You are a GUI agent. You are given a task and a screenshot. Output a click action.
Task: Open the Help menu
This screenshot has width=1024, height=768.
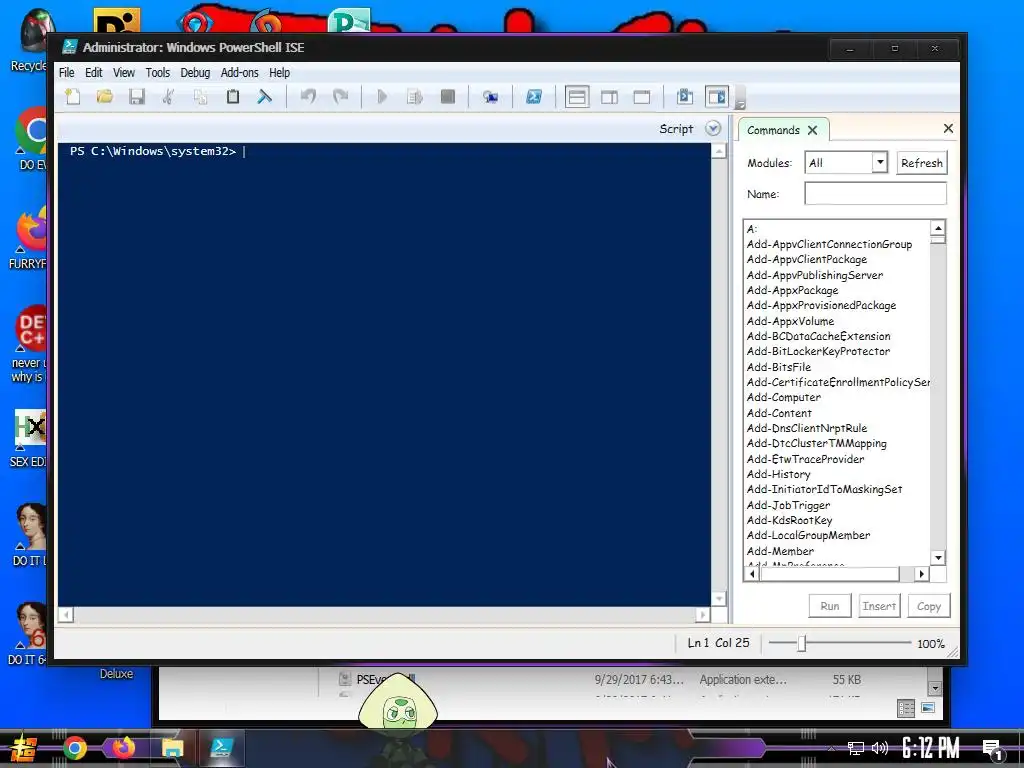pyautogui.click(x=280, y=72)
